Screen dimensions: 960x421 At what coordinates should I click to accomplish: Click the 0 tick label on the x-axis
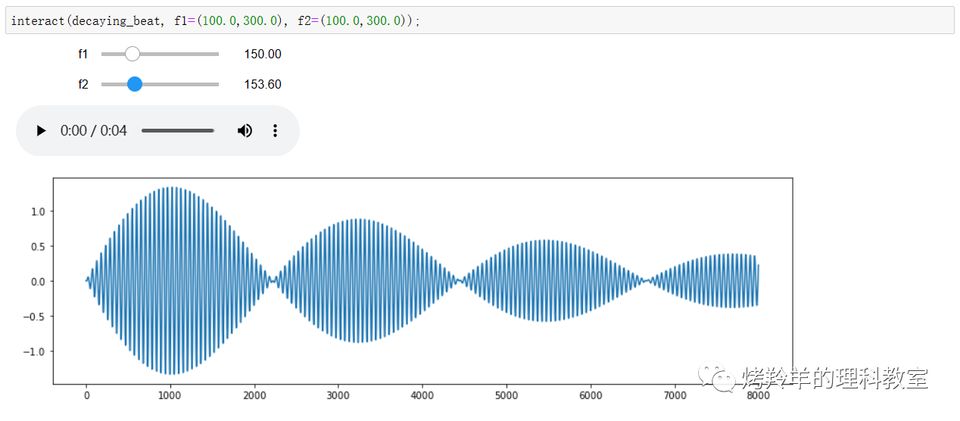[x=87, y=396]
